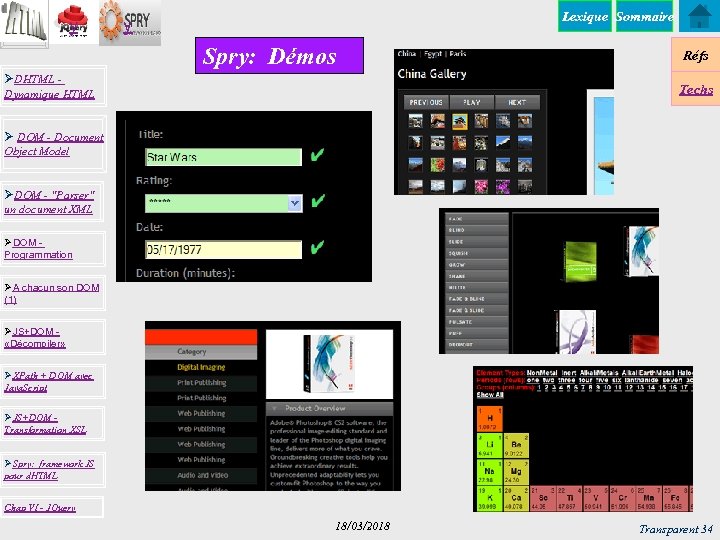The height and width of the screenshot is (540, 720).
Task: Choose the SHAKE effect menu item
Action: click(477, 276)
